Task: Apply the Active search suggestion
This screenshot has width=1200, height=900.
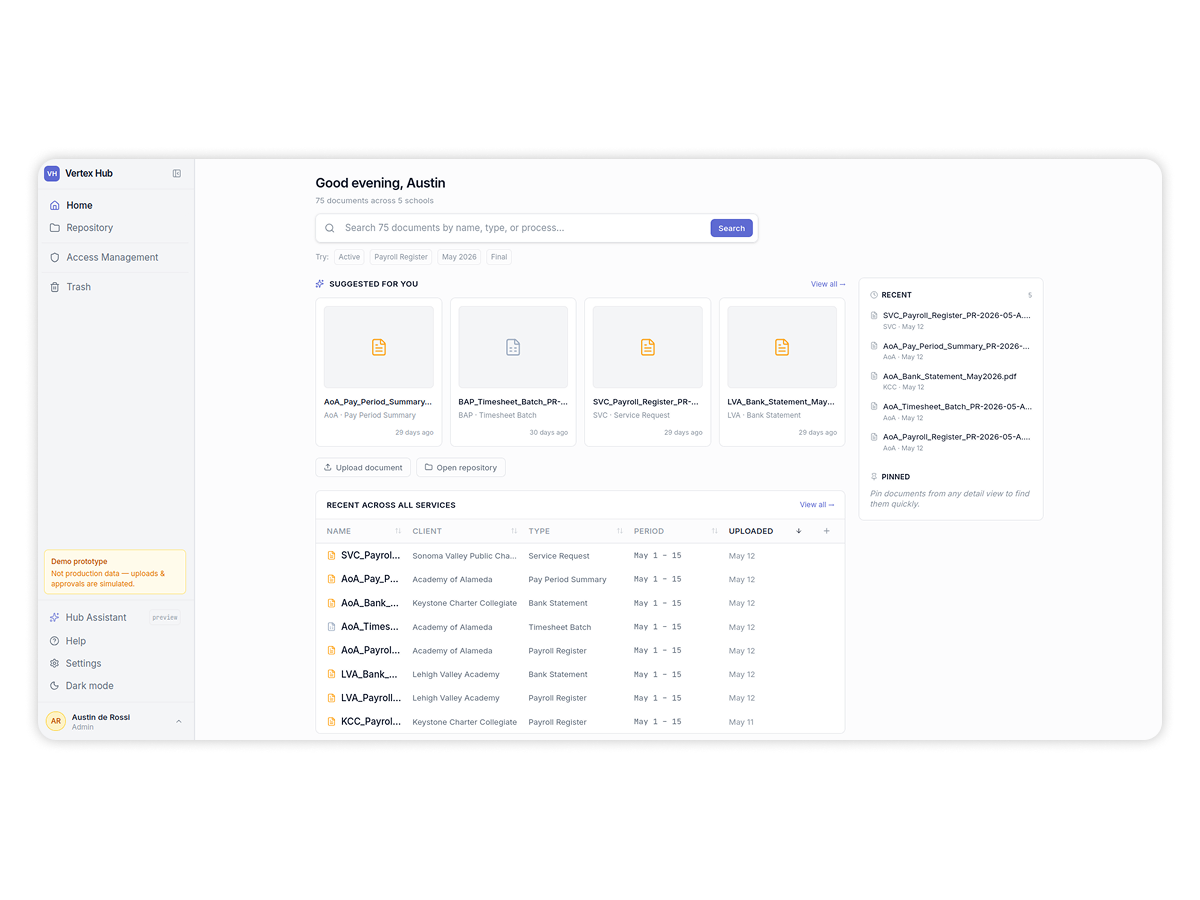Action: [349, 257]
